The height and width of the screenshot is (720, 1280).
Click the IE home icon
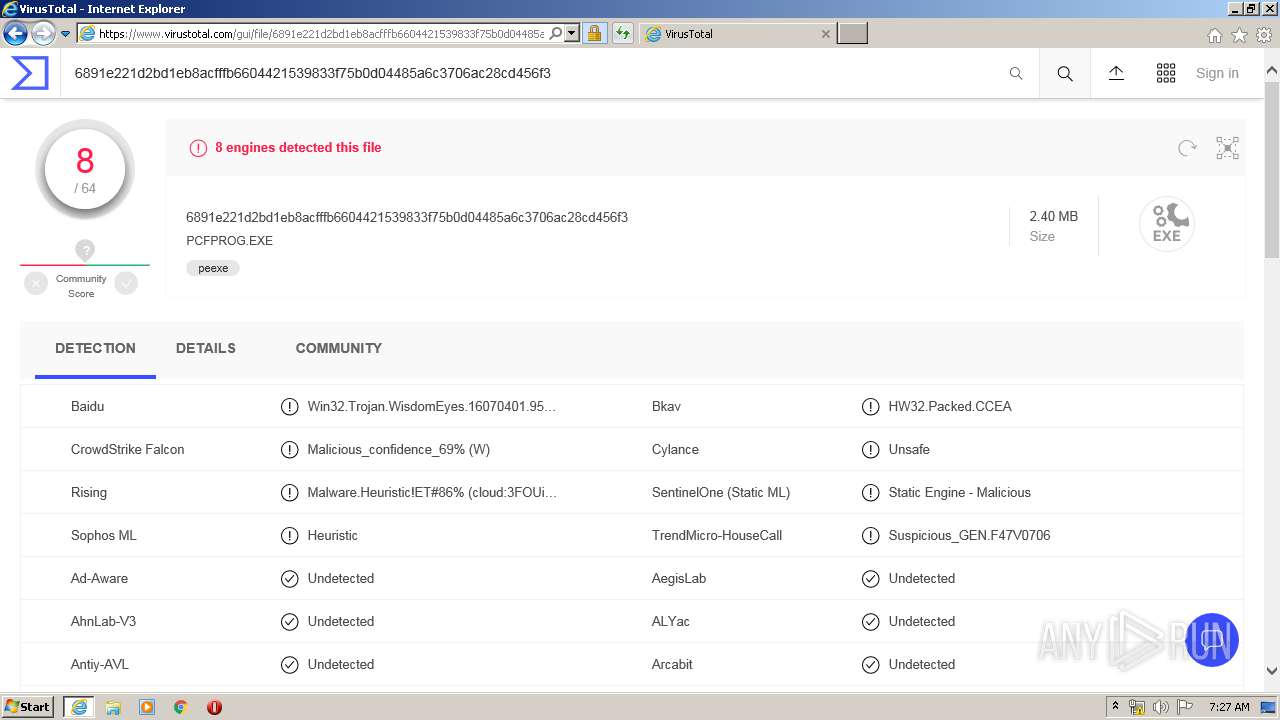1214,35
